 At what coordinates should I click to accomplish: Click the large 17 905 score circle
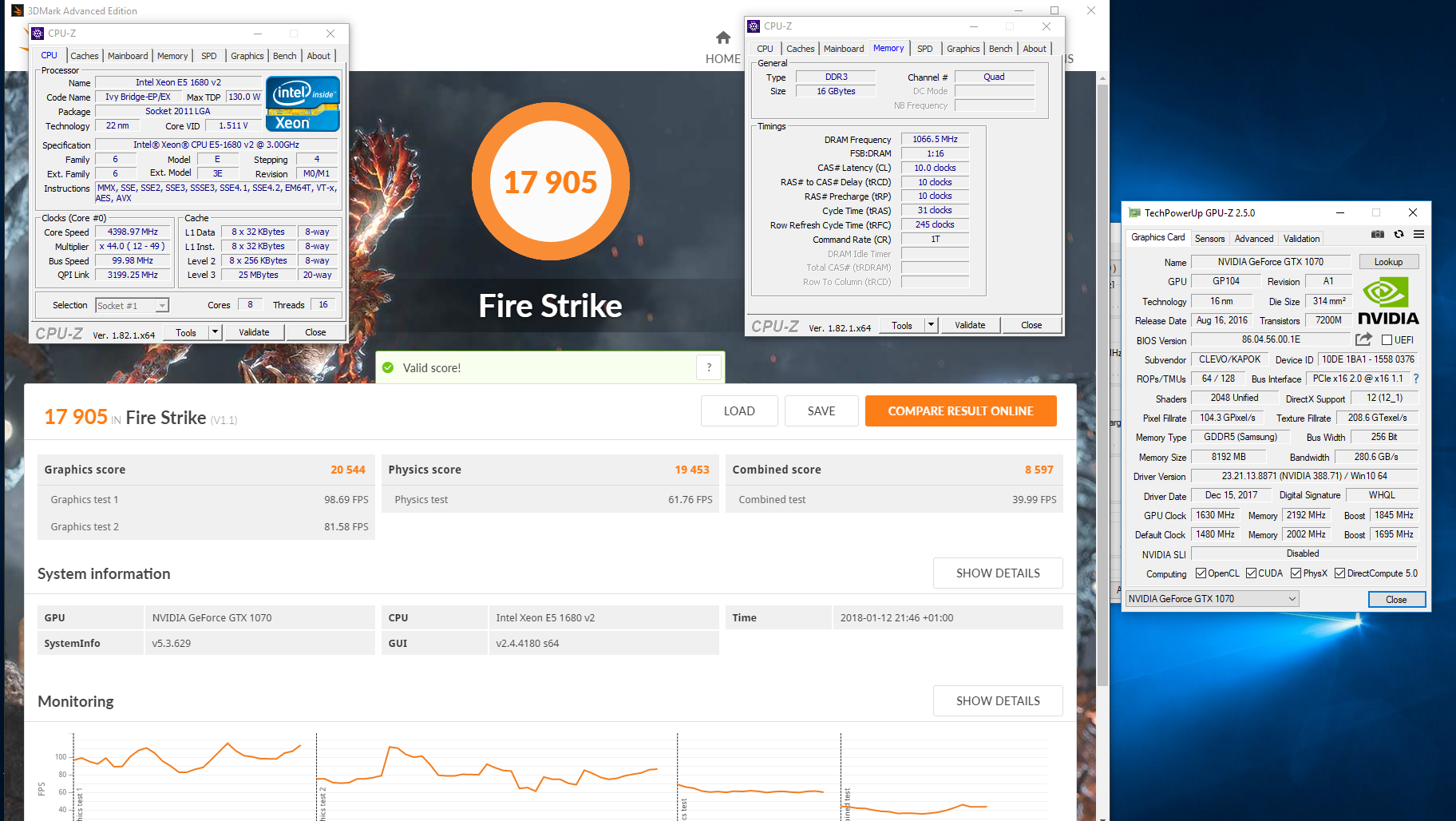550,181
